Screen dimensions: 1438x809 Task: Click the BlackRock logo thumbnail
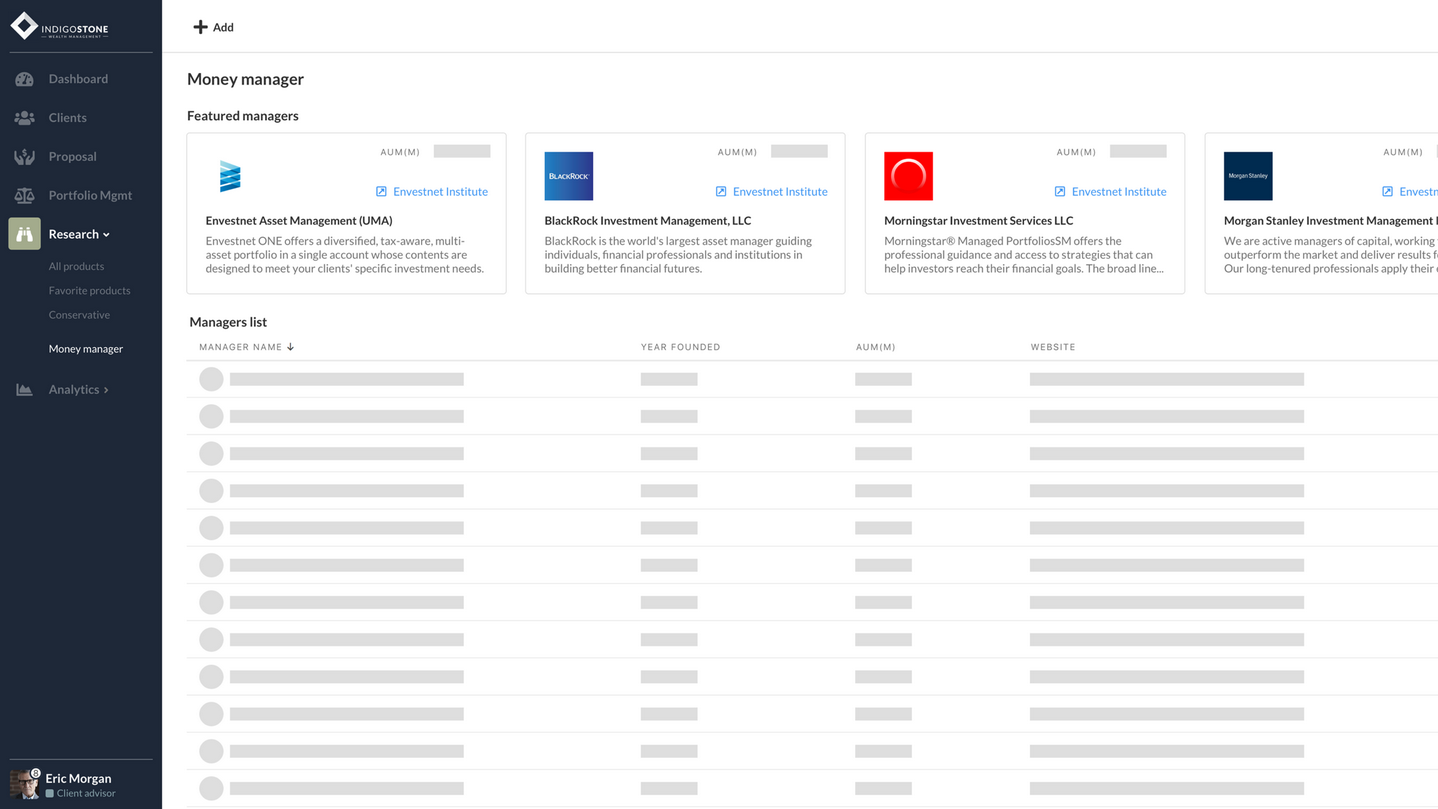[x=568, y=176]
